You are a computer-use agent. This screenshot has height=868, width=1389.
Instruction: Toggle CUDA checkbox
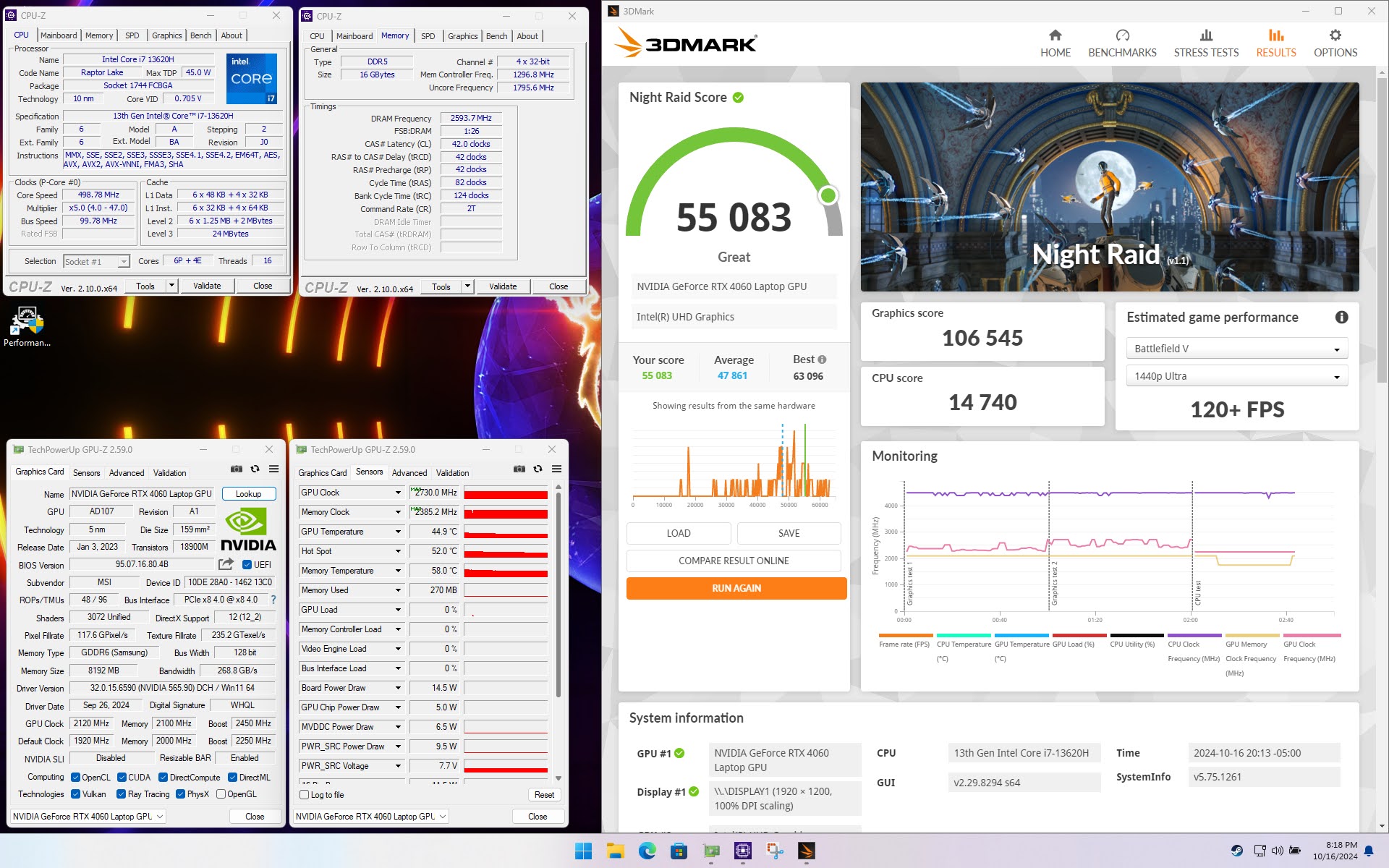tap(122, 778)
